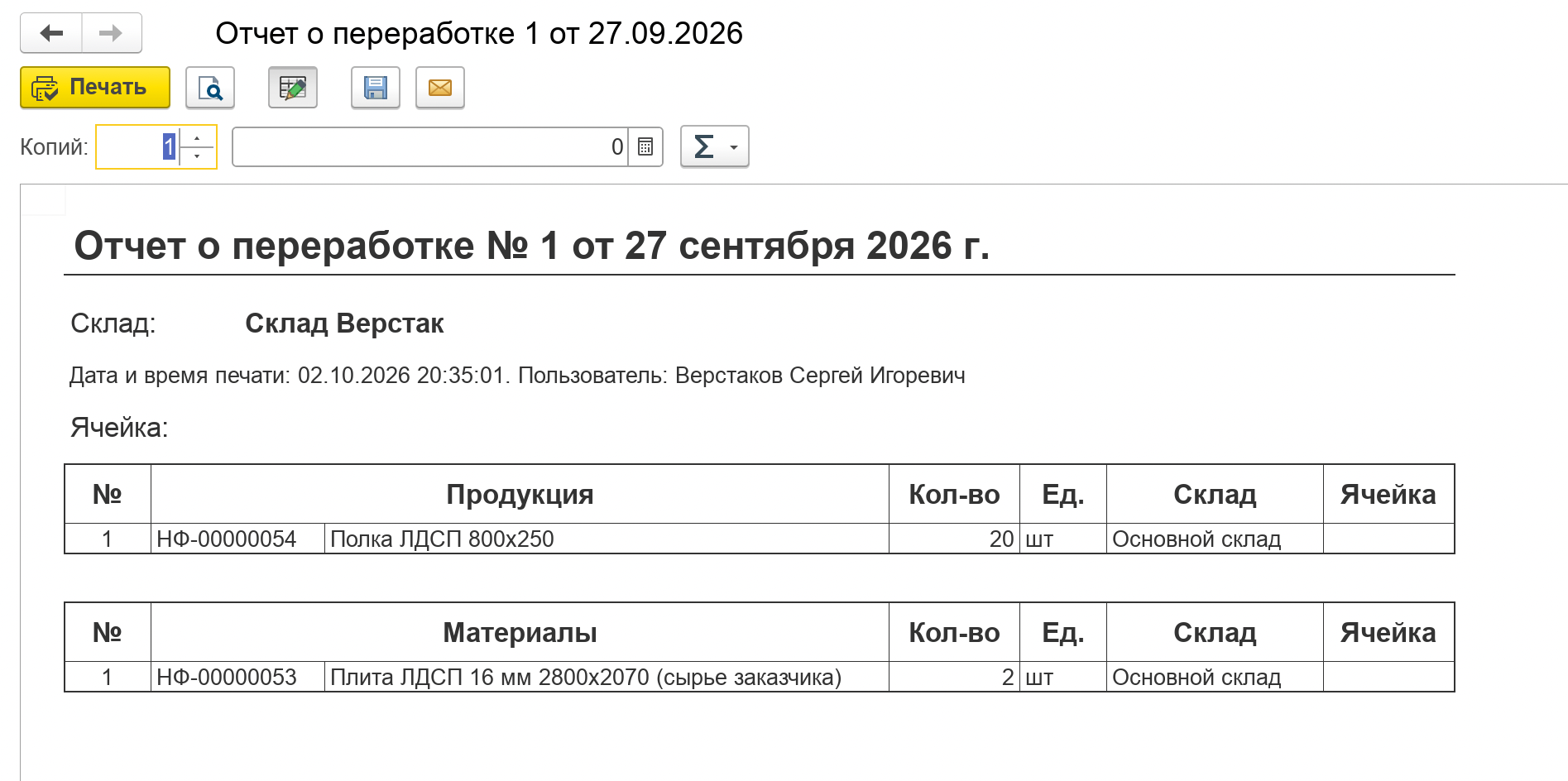Go back with the left arrow button

coord(51,33)
